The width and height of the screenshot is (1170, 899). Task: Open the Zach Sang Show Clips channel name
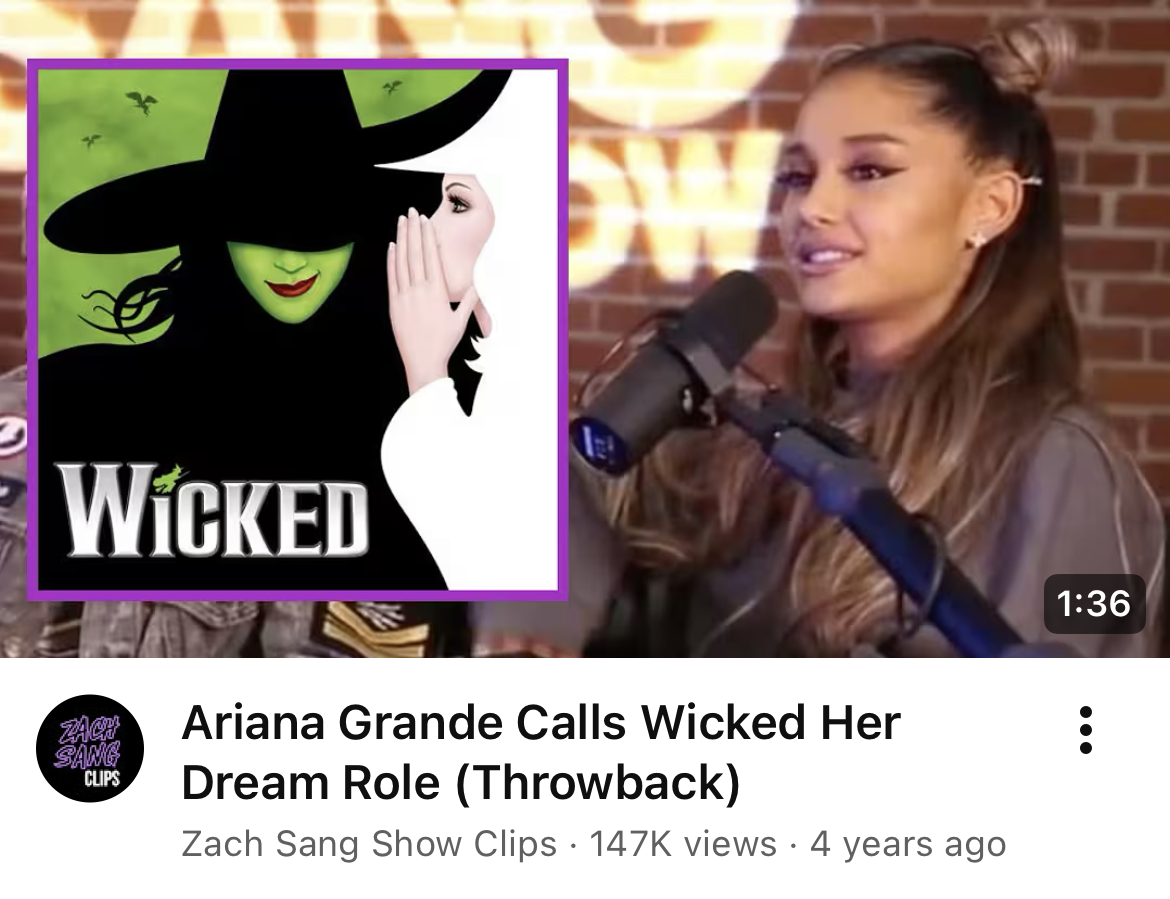tap(369, 844)
